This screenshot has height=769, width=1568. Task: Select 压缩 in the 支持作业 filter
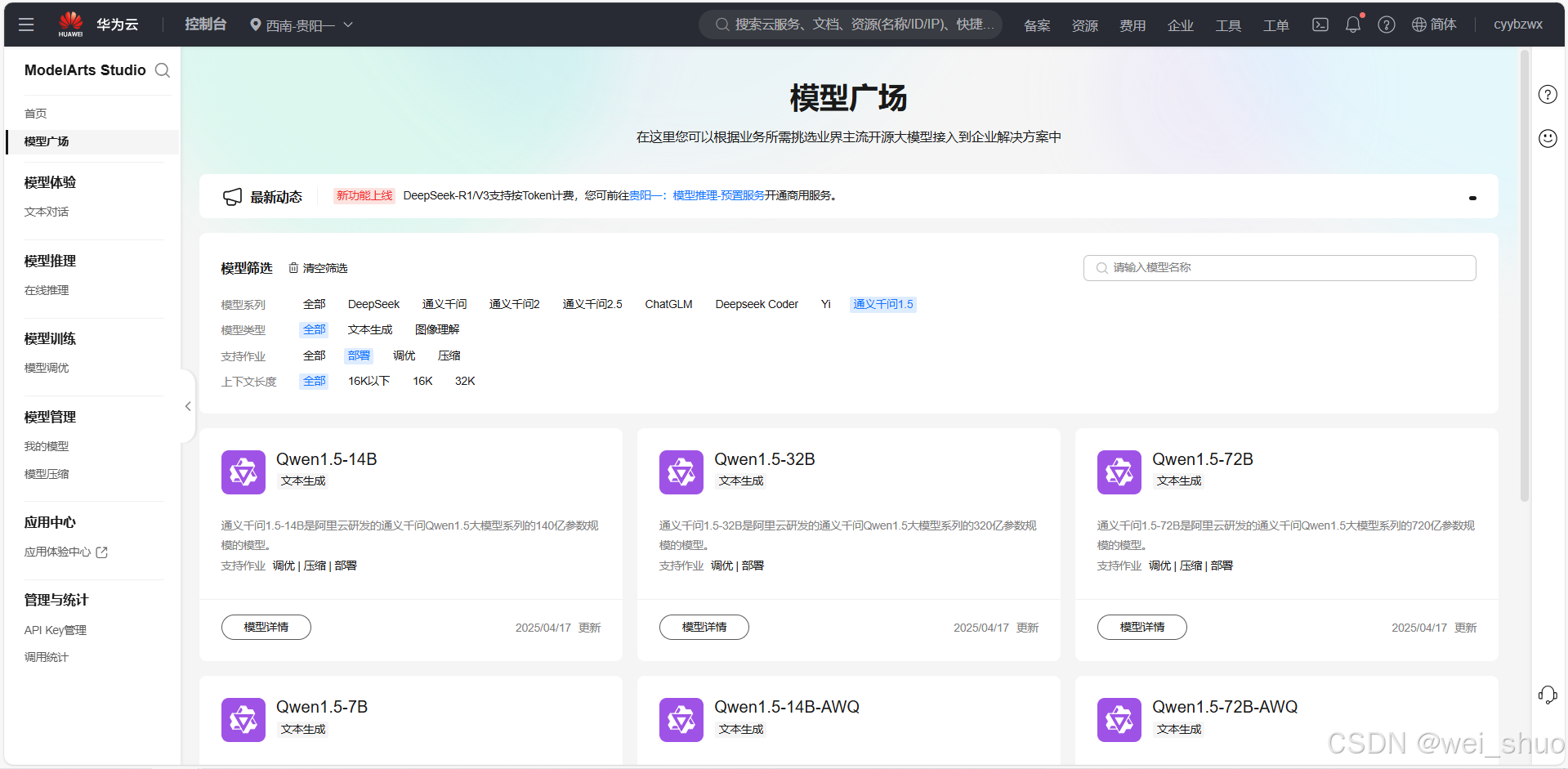point(449,355)
